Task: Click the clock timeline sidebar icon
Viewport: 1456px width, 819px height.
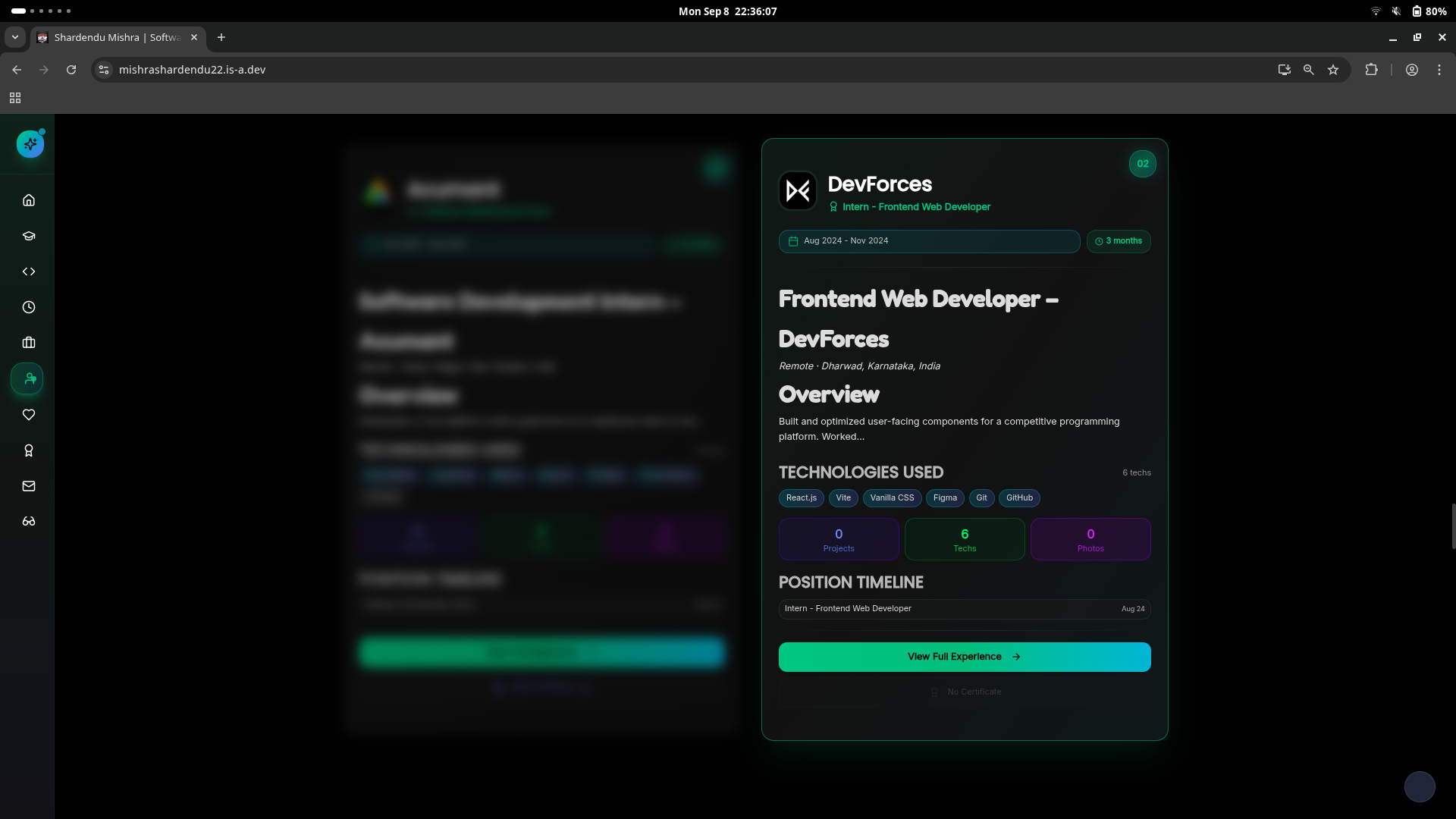Action: pyautogui.click(x=29, y=307)
